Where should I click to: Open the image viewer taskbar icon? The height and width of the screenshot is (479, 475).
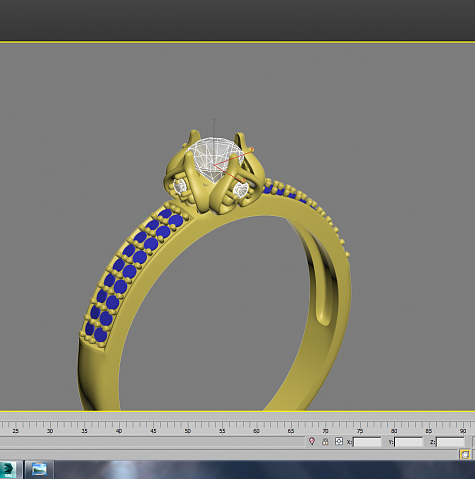coord(39,470)
